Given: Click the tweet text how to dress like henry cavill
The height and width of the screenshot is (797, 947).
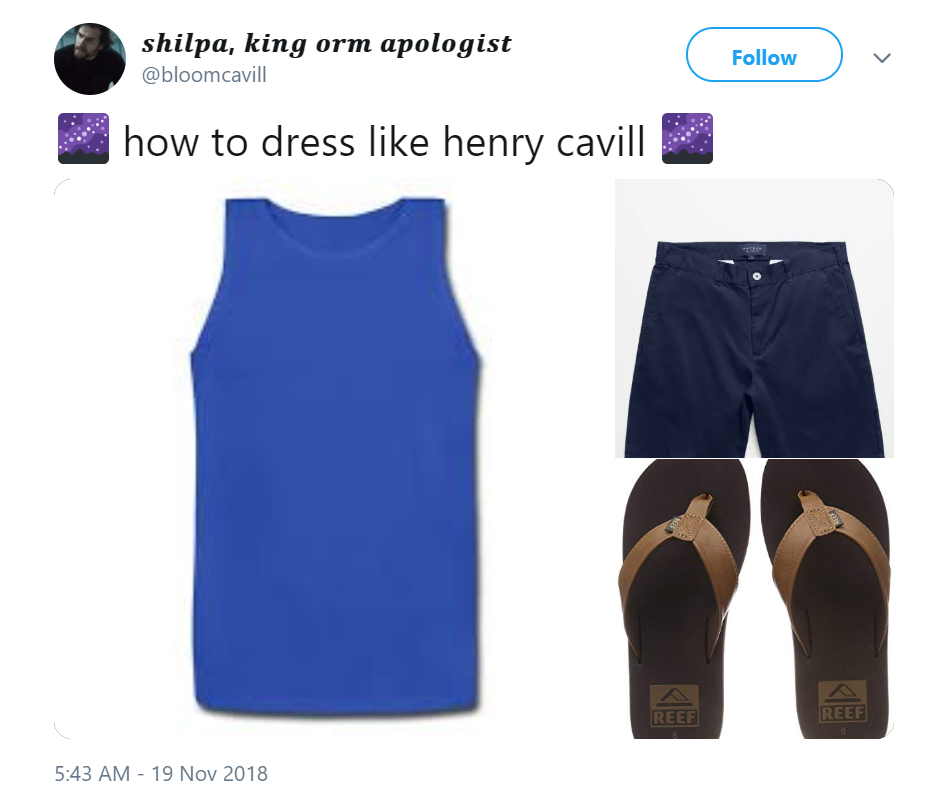Looking at the screenshot, I should coord(384,142).
